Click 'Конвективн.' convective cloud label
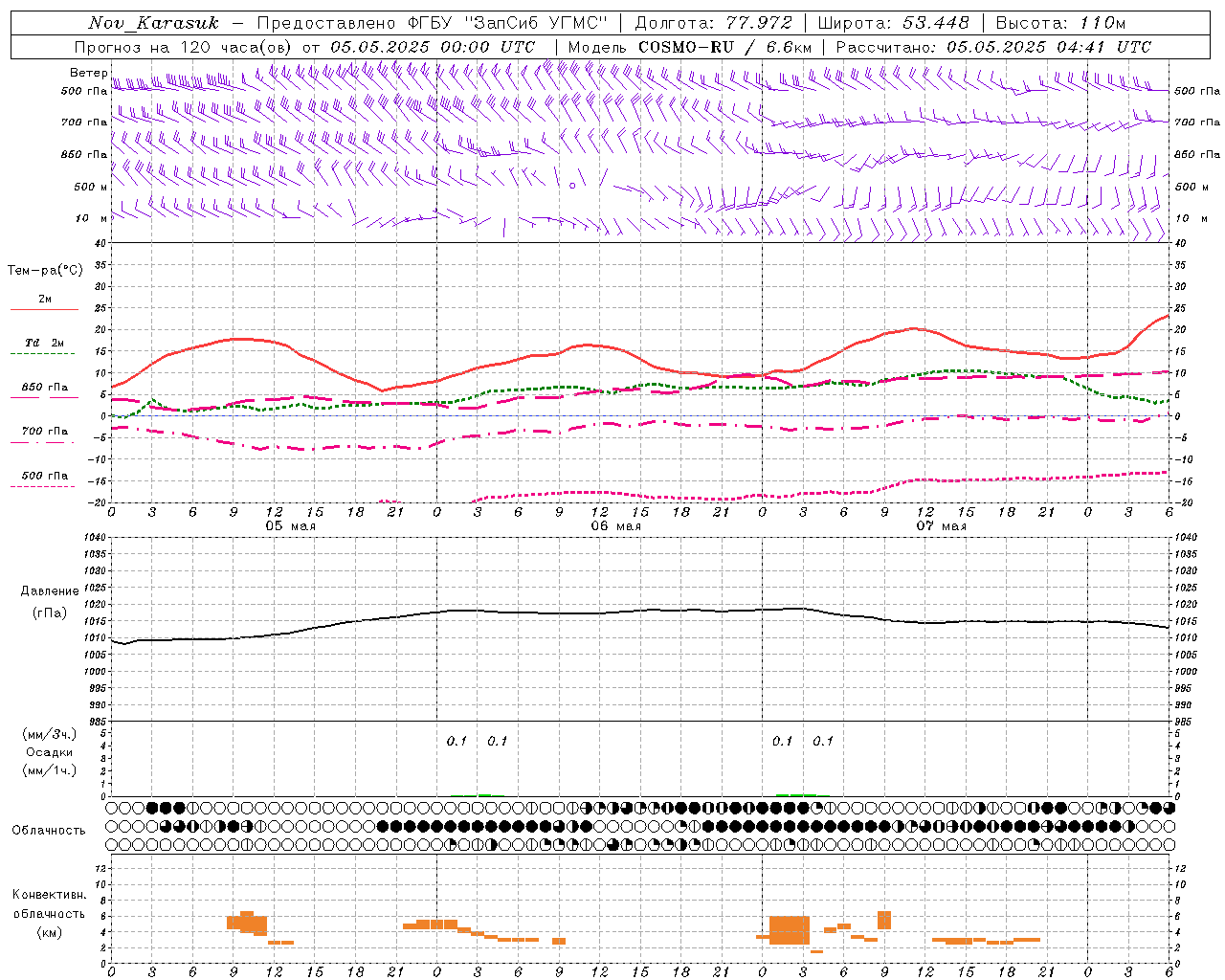The height and width of the screenshot is (980, 1225). pyautogui.click(x=50, y=895)
